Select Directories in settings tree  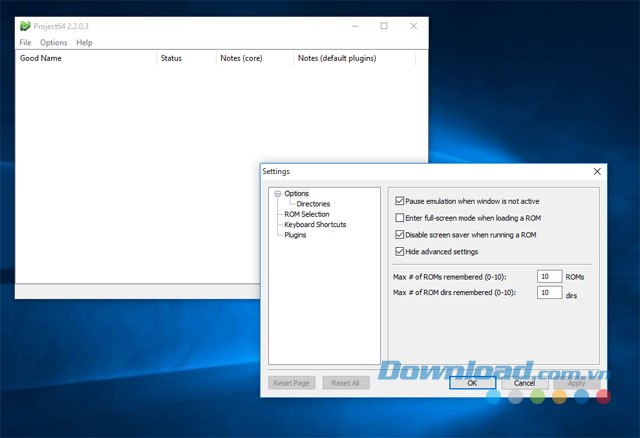click(x=312, y=204)
